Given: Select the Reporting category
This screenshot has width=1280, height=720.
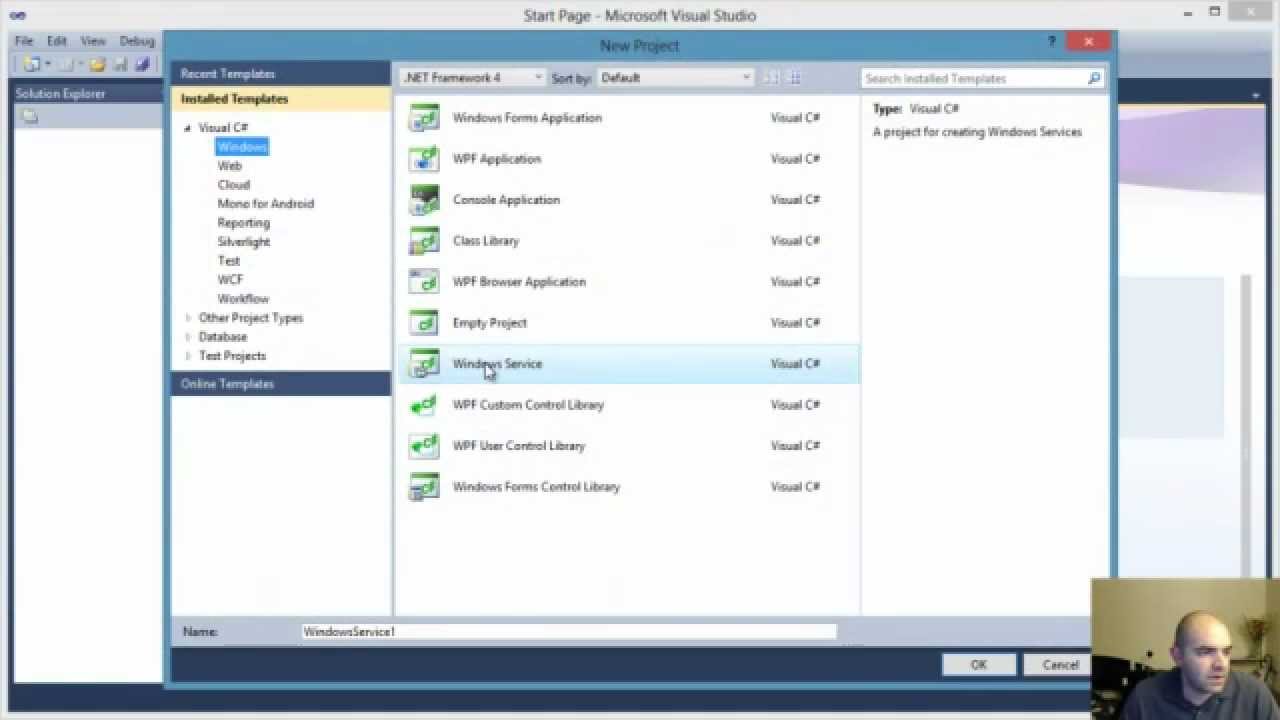Looking at the screenshot, I should 244,223.
